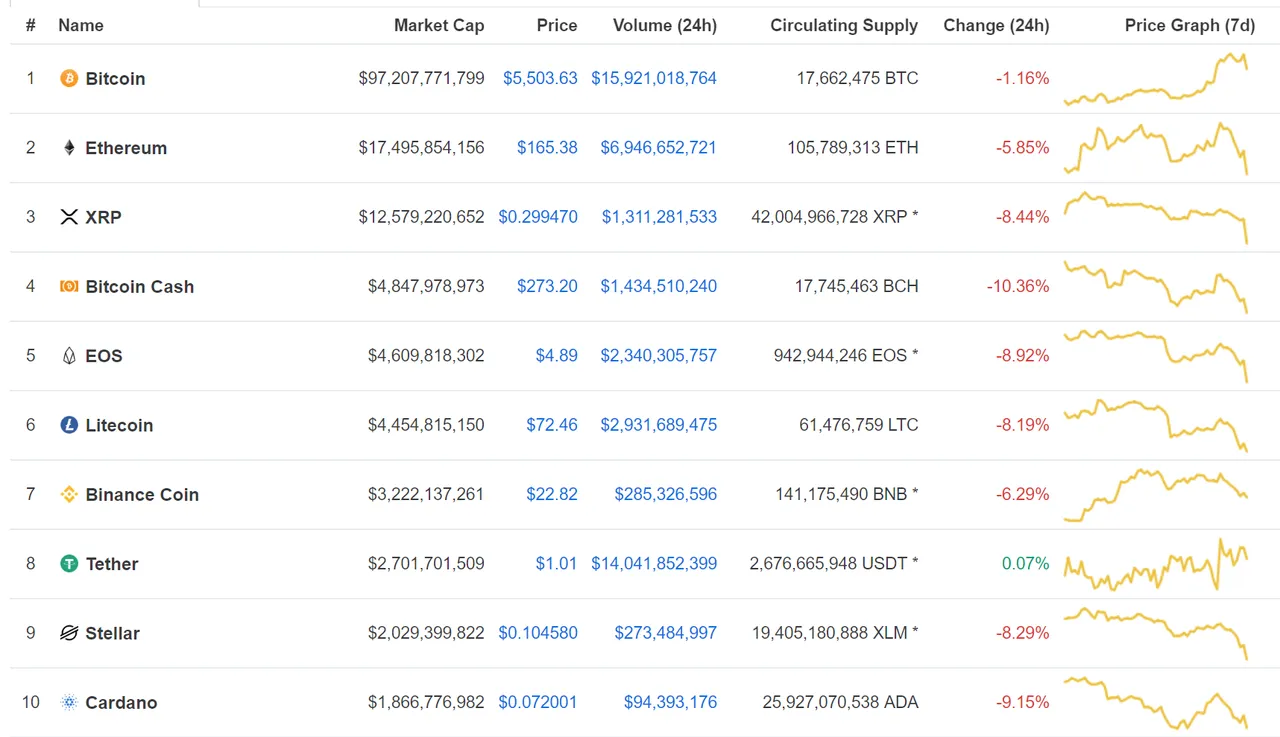Click the XRP logo icon
This screenshot has width=1280, height=737.
(69, 217)
